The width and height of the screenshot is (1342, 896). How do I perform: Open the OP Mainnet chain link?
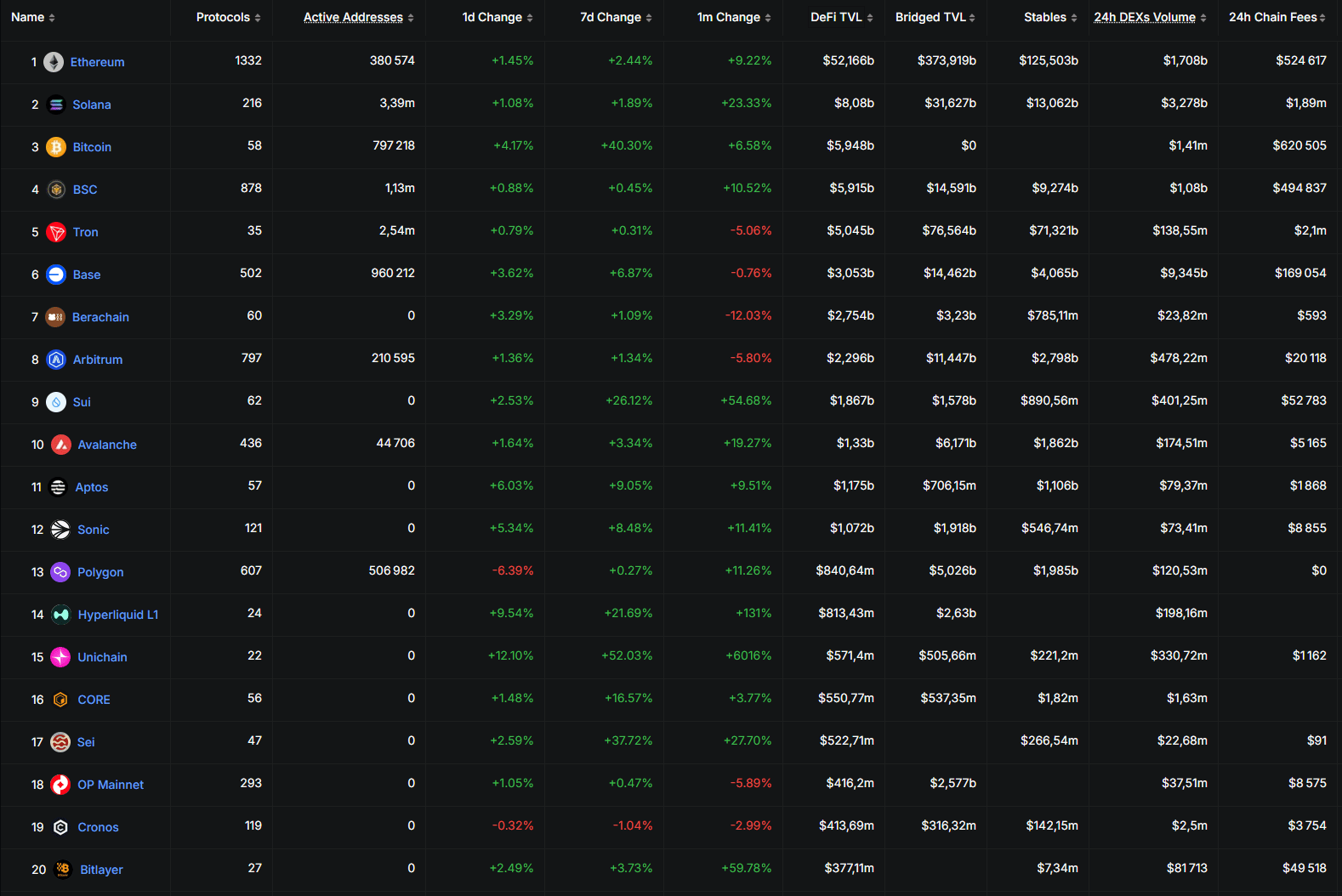111,785
